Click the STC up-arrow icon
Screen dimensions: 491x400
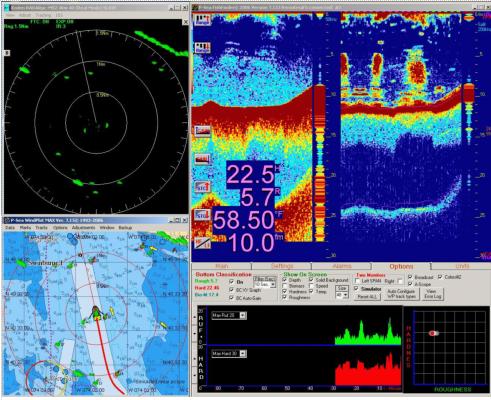[203, 187]
